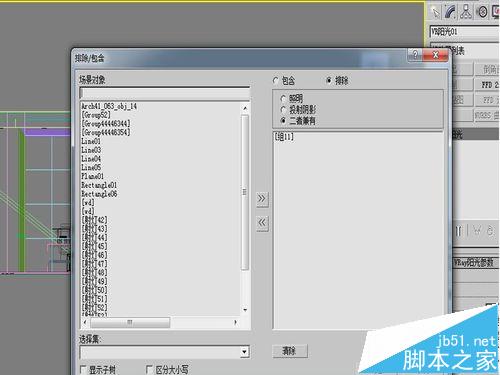The width and height of the screenshot is (500, 375).
Task: Select Arch41_063_obj_14 in the scene list
Action: (109, 106)
